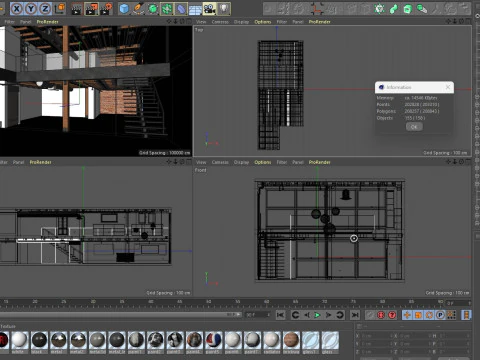Open ProRender menu in Top viewport
This screenshot has height=360, width=480.
(319, 22)
